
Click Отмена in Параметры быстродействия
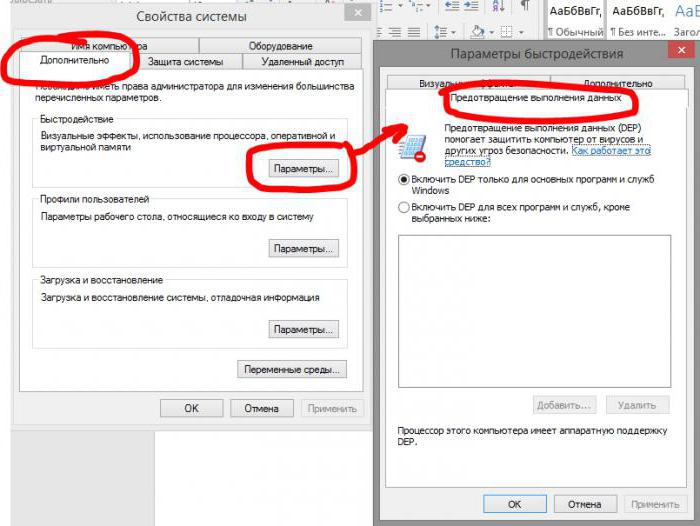point(585,504)
